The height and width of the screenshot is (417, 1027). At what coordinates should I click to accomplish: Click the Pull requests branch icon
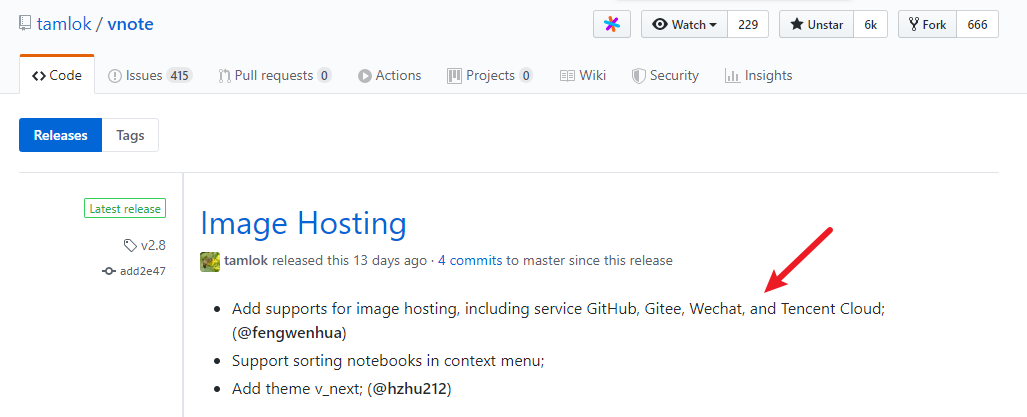pyautogui.click(x=225, y=76)
